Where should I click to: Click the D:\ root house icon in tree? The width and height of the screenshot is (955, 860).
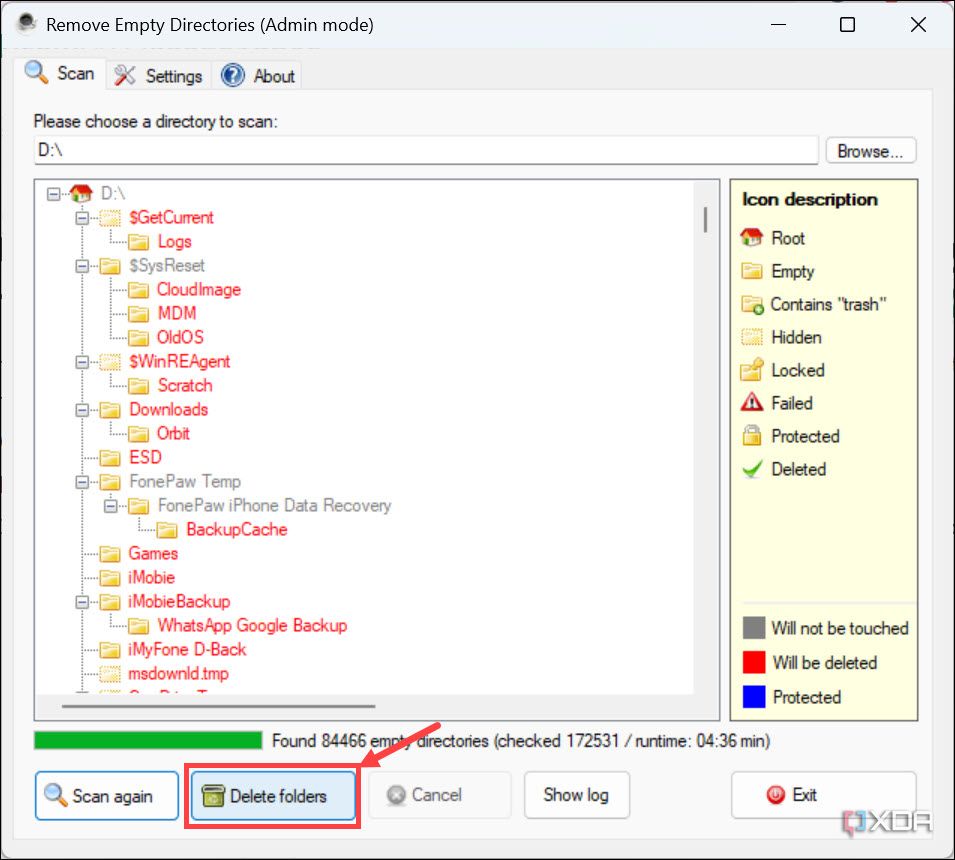81,194
